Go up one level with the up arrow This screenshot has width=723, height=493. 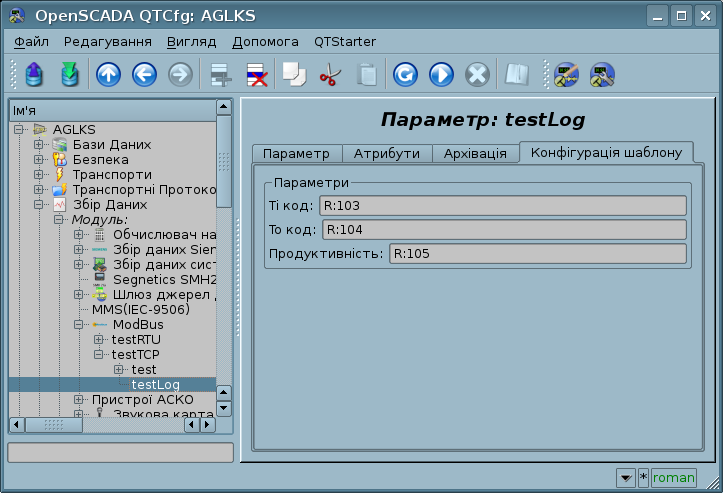pos(108,75)
